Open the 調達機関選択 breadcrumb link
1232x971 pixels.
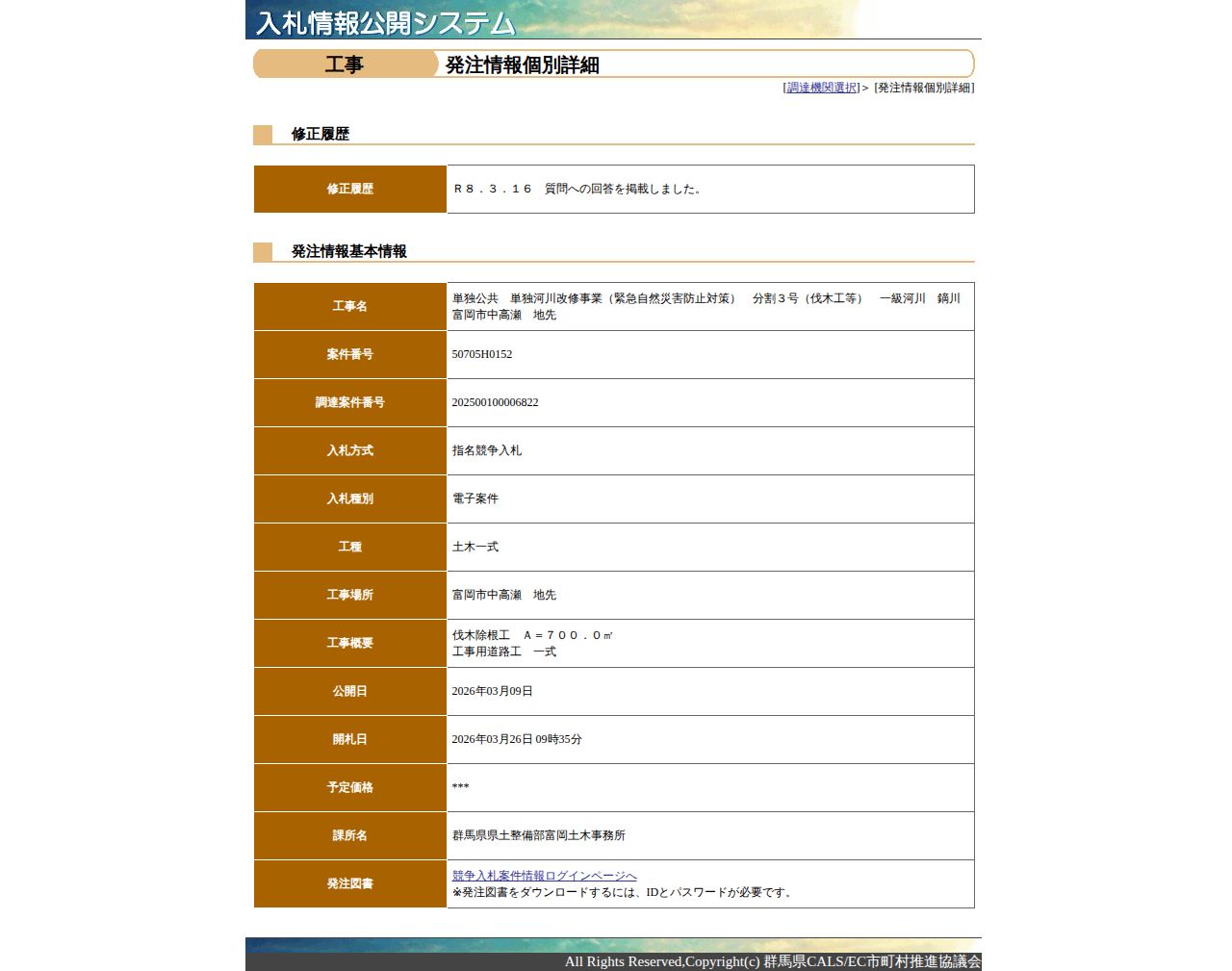click(x=822, y=88)
